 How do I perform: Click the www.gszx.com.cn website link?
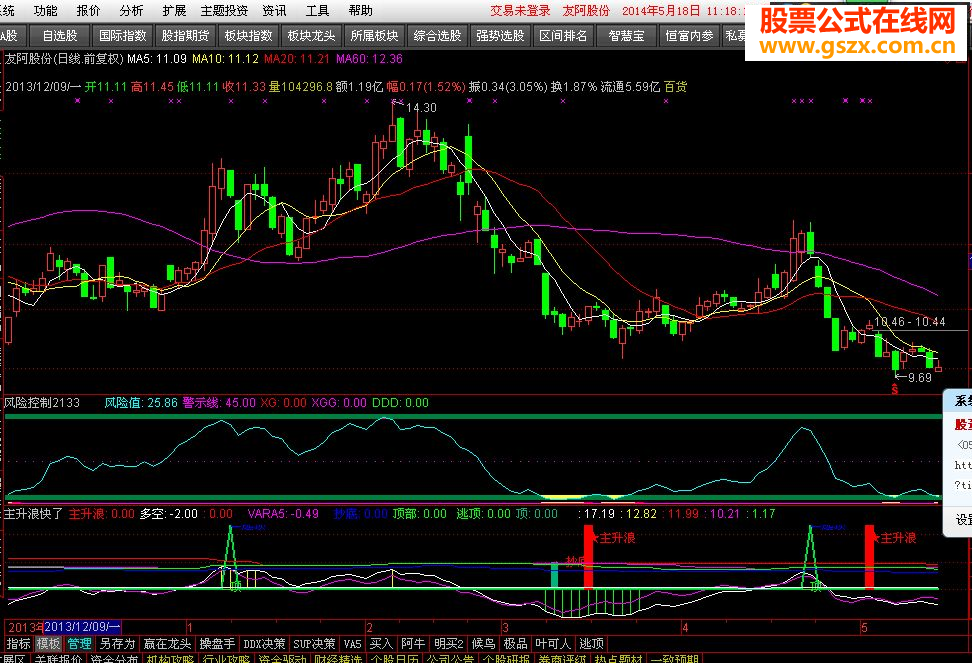pos(857,46)
